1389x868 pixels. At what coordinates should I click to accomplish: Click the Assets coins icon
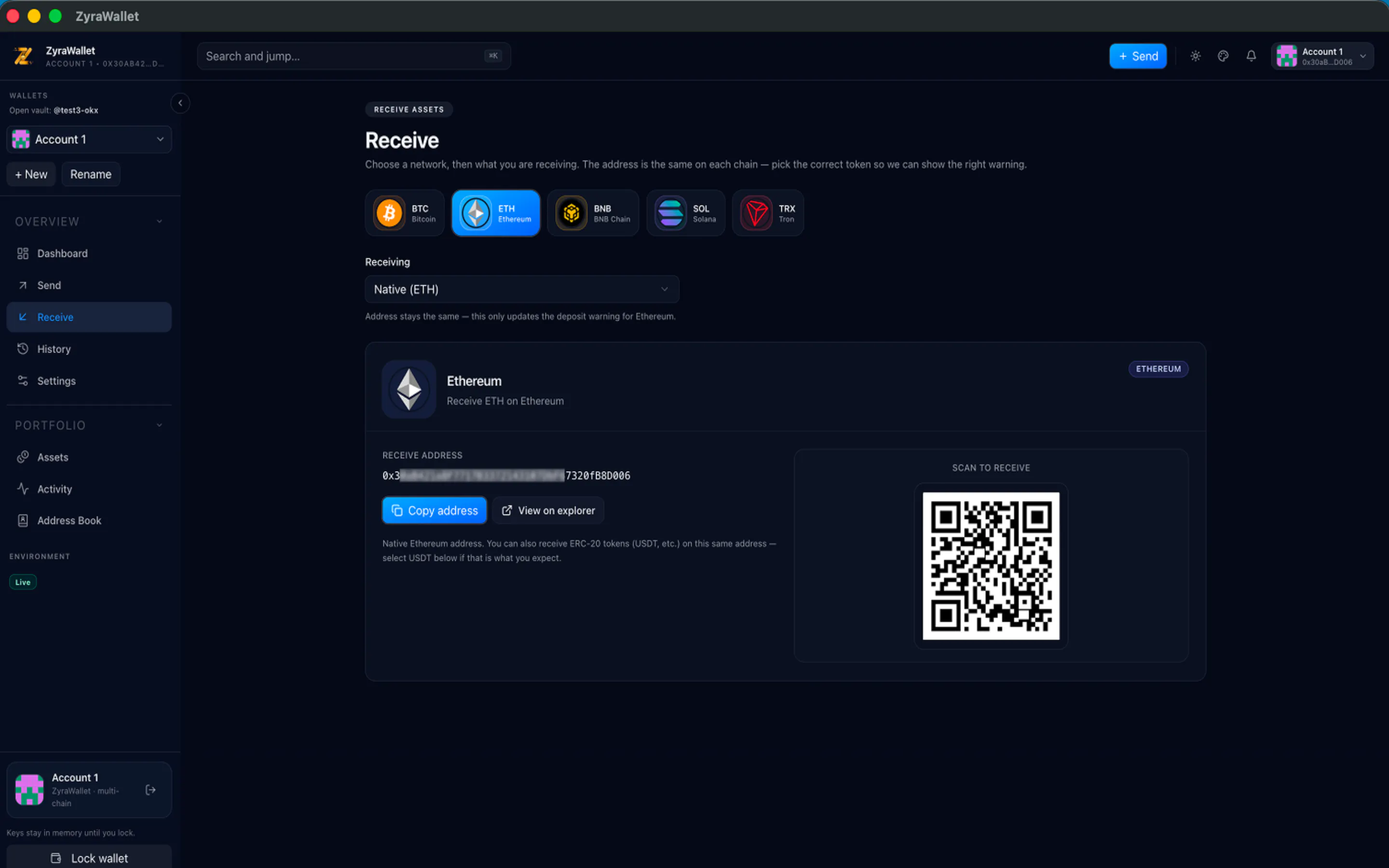click(23, 457)
